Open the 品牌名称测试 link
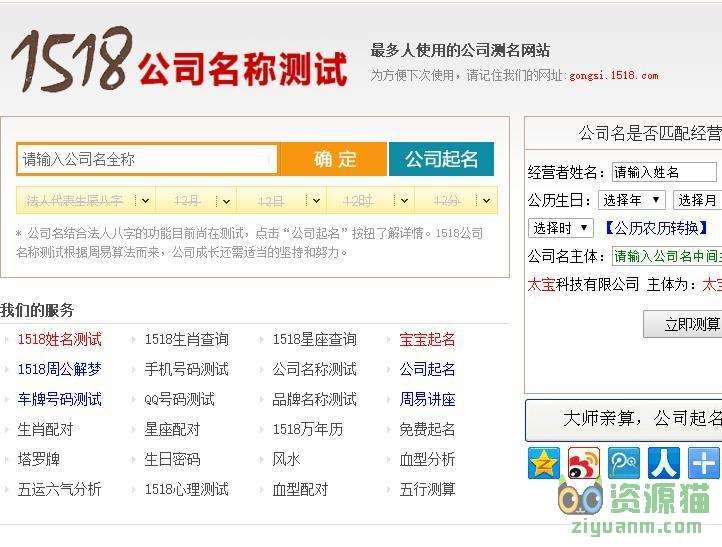This screenshot has height=547, width=722. [x=314, y=399]
